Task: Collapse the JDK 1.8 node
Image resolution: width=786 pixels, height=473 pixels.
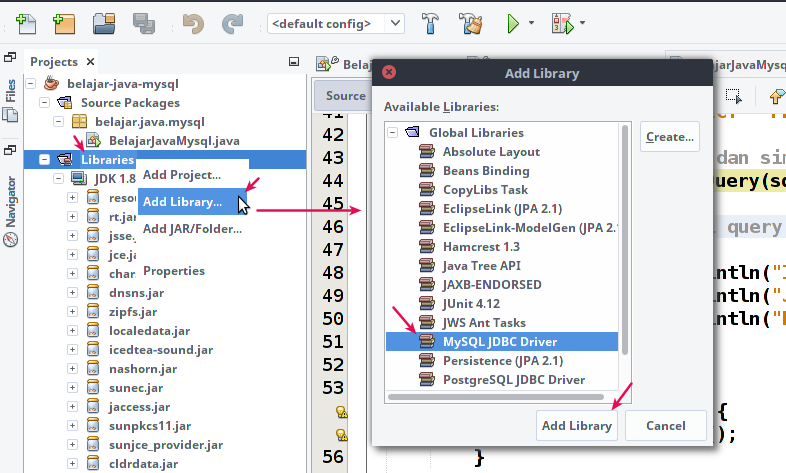Action: click(59, 179)
